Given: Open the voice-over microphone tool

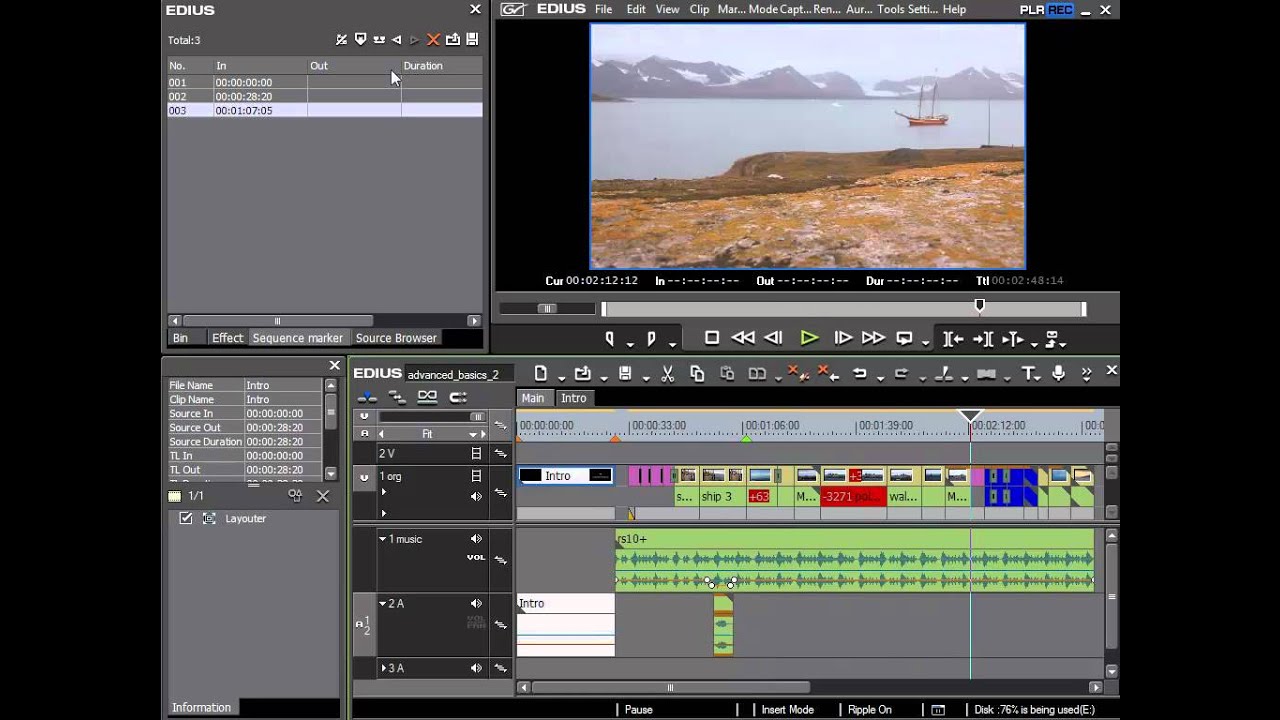Looking at the screenshot, I should pos(1059,374).
